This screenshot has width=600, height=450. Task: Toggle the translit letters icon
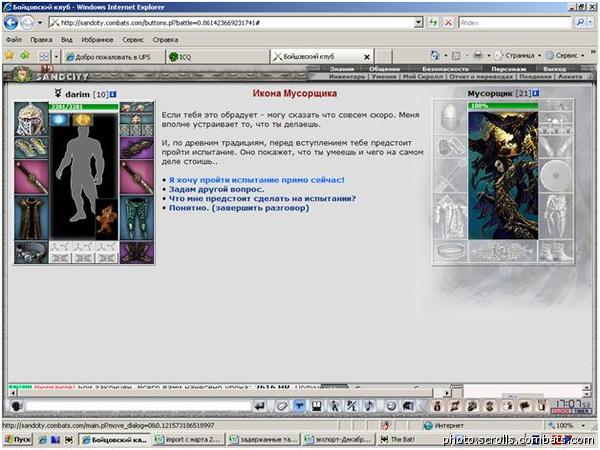(351, 406)
